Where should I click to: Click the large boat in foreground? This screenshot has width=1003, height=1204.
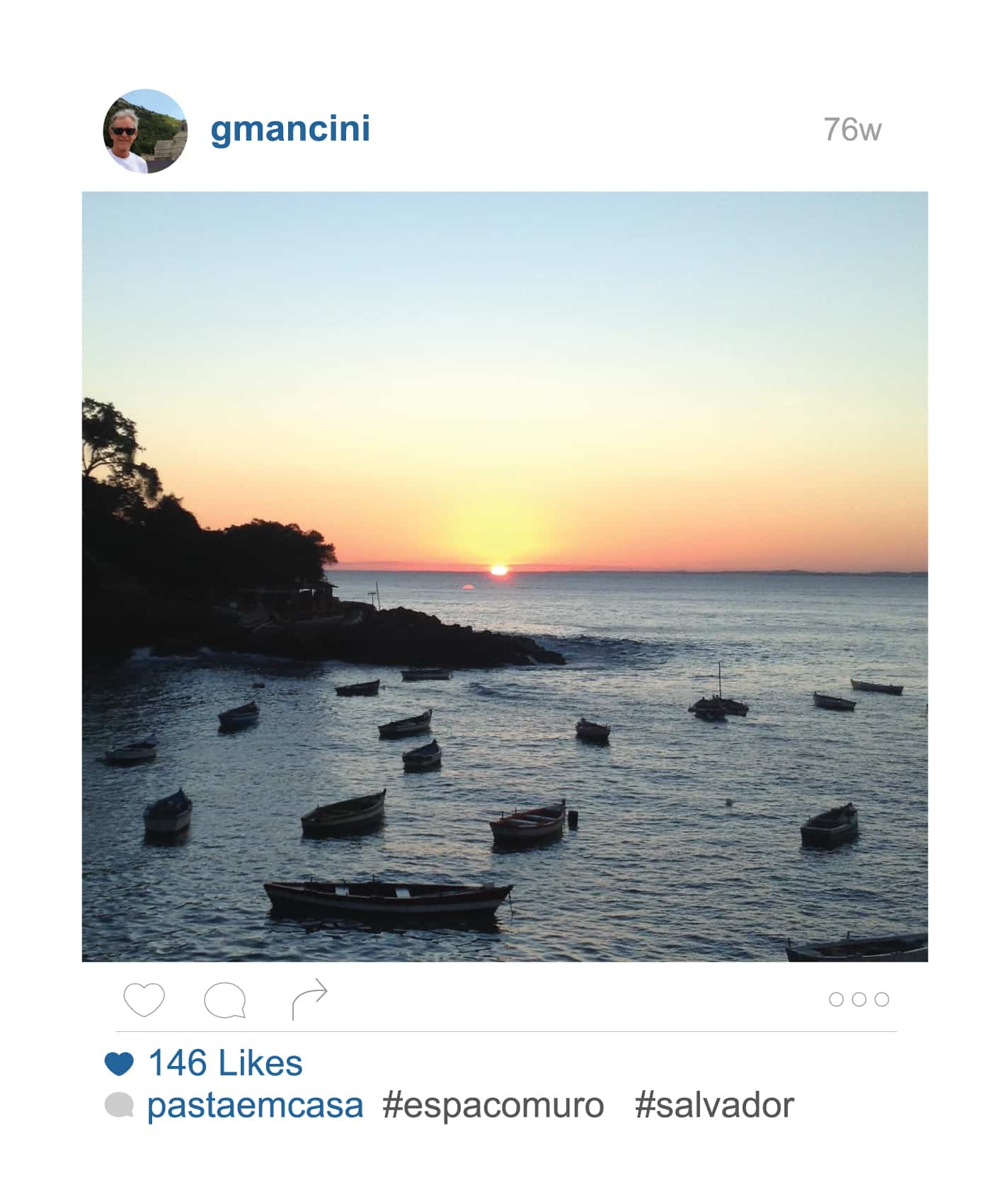[x=389, y=898]
